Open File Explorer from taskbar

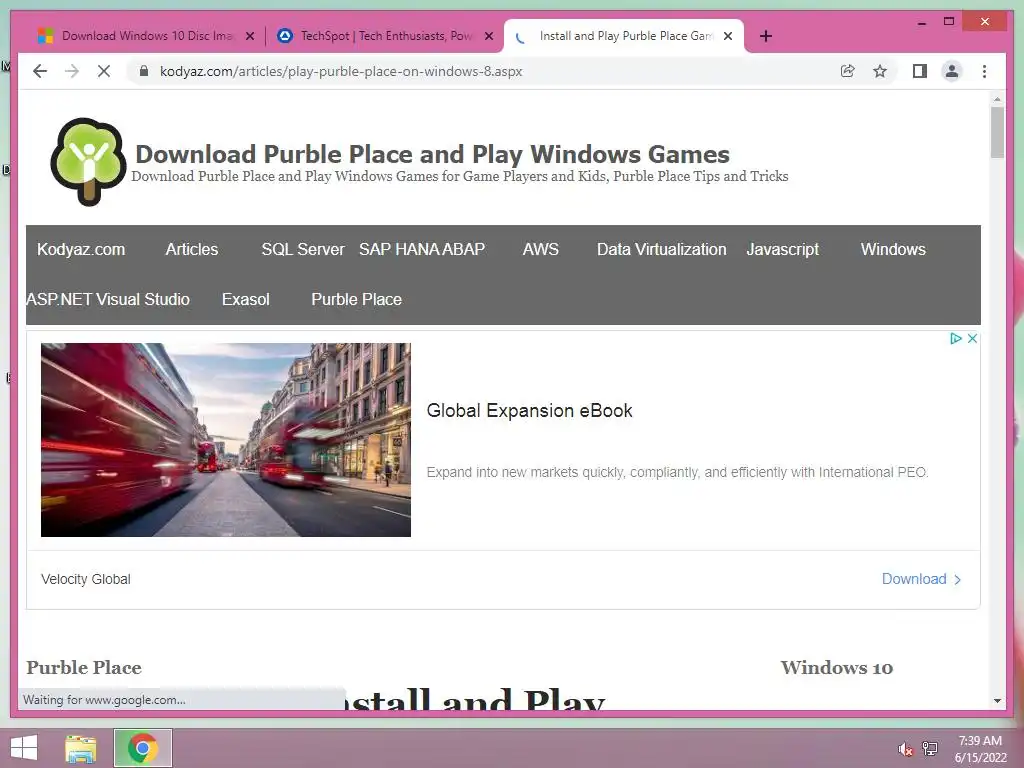click(80, 748)
